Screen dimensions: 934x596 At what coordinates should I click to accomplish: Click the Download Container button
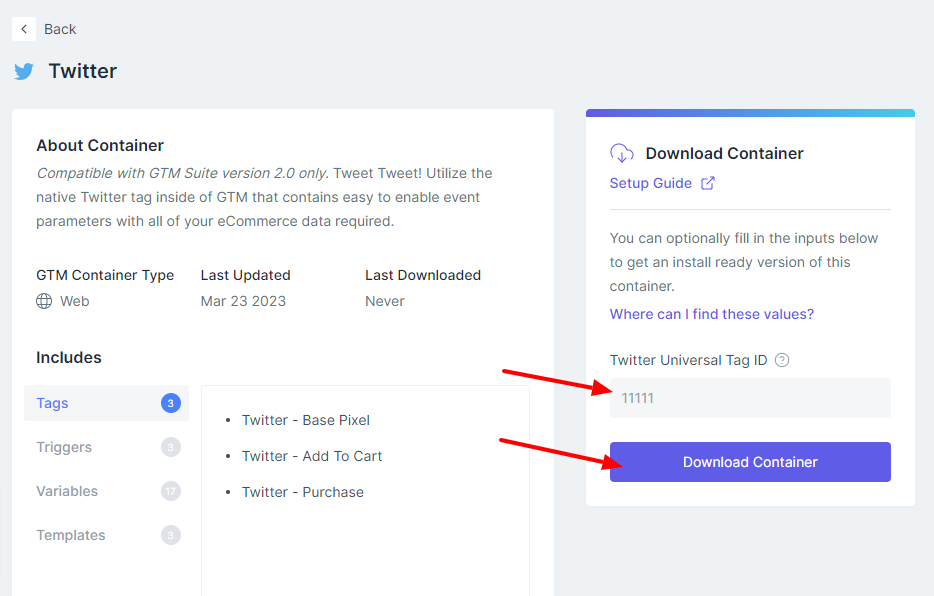(751, 462)
